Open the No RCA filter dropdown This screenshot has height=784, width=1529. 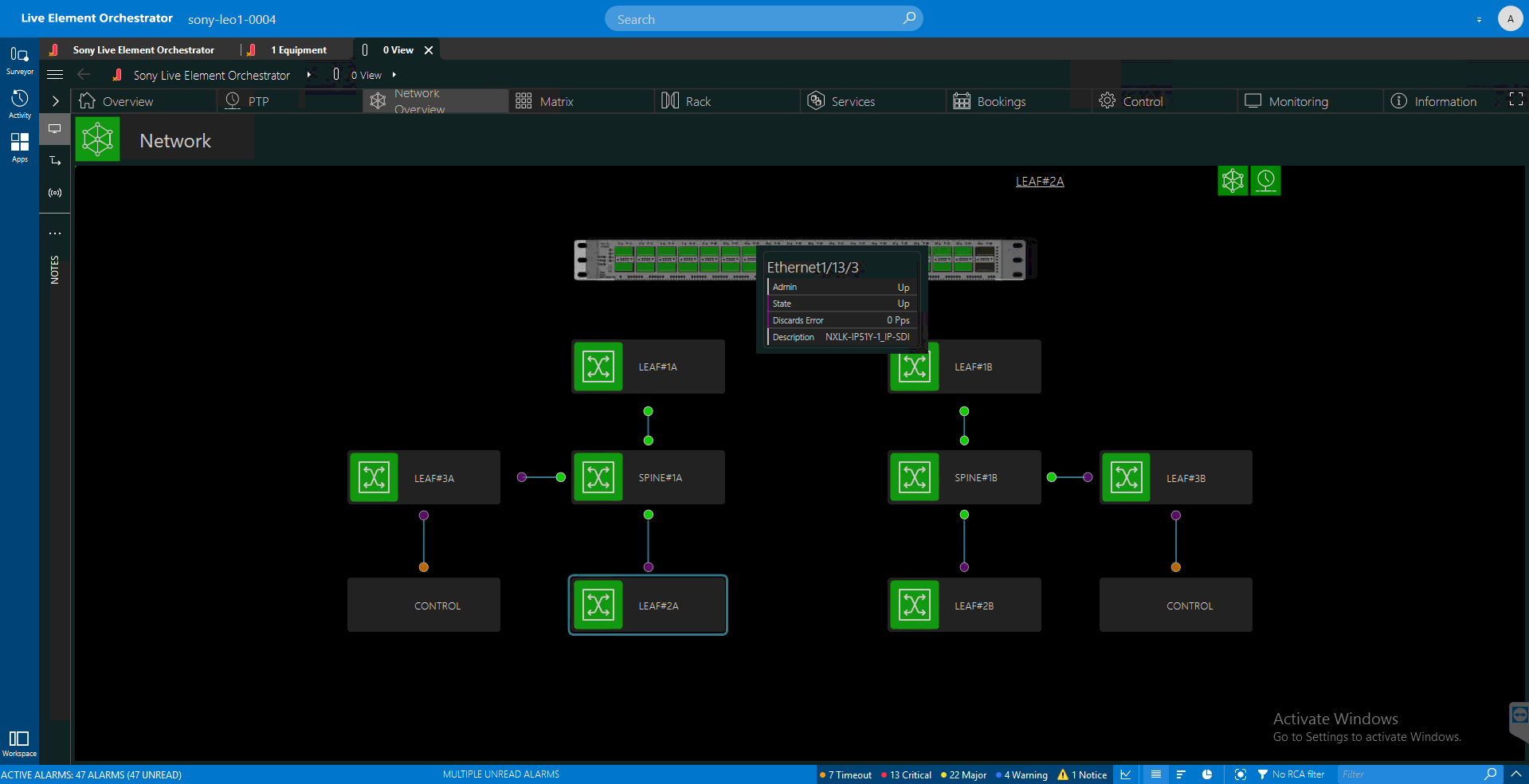(1292, 774)
